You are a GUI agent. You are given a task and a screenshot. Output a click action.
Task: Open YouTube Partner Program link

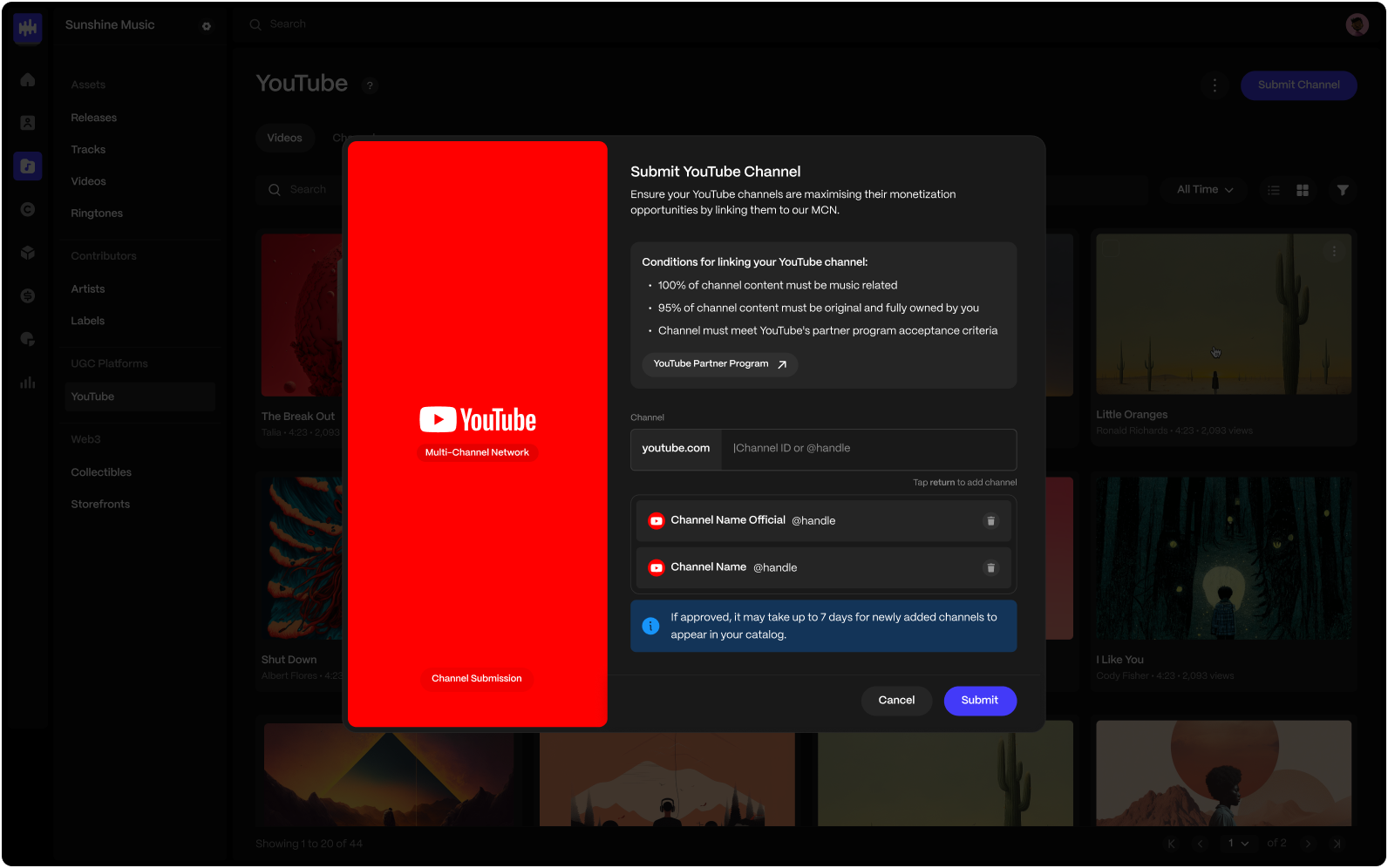click(x=720, y=364)
